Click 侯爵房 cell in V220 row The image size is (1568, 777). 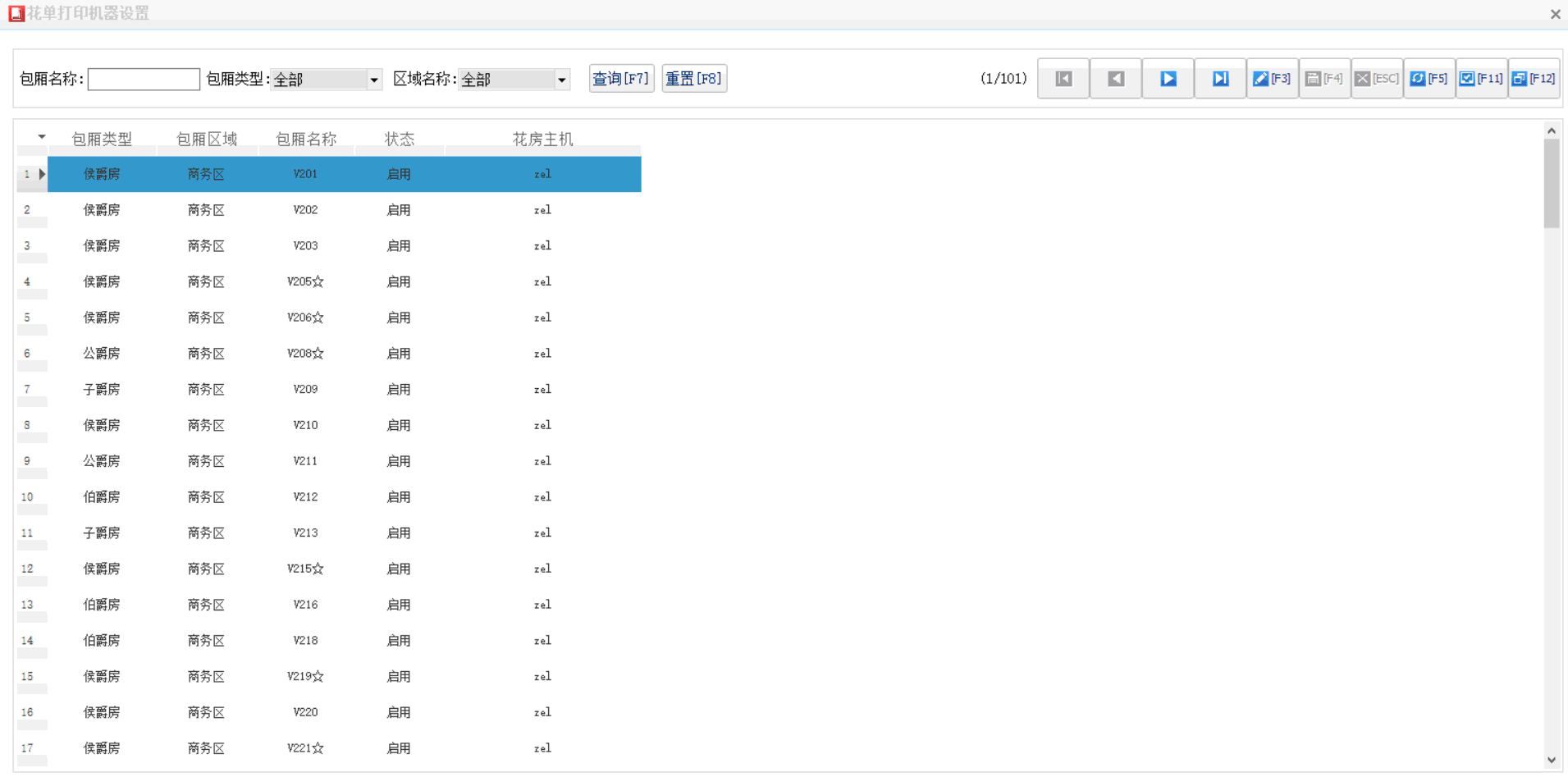[x=102, y=713]
